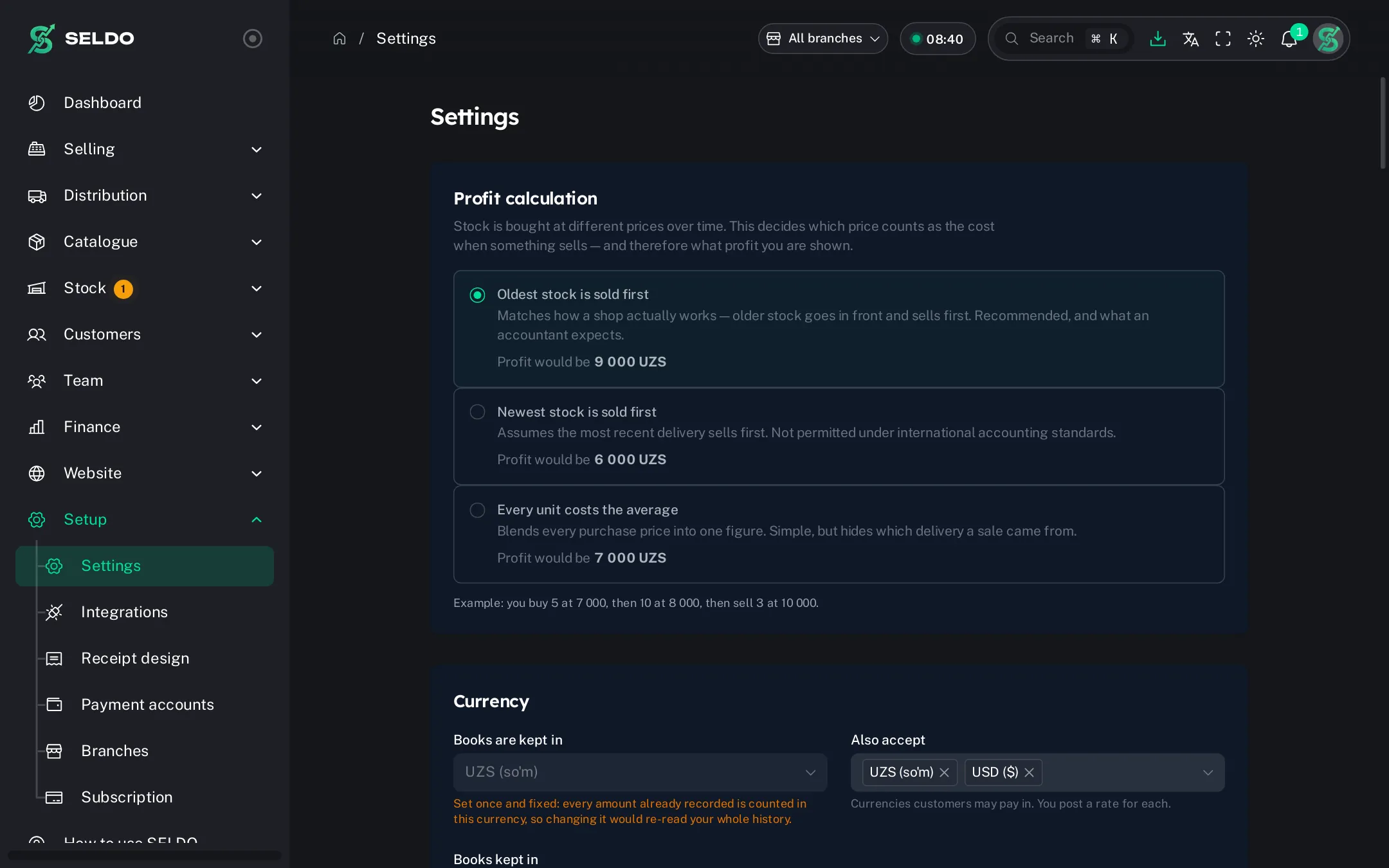This screenshot has width=1389, height=868.
Task: Click the Finance chart icon
Action: pos(37,427)
